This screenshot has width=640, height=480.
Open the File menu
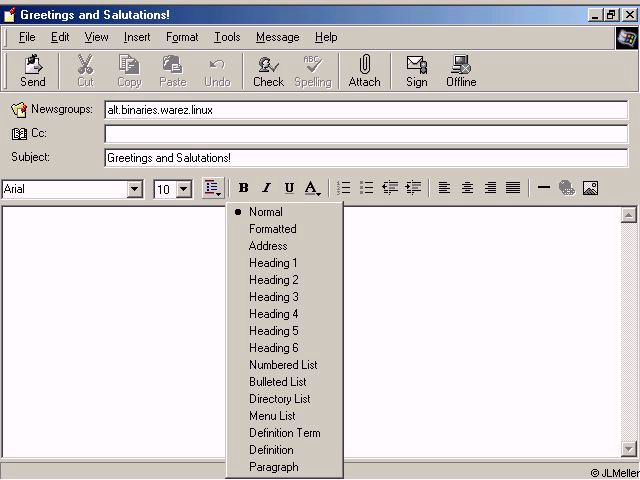coord(27,37)
